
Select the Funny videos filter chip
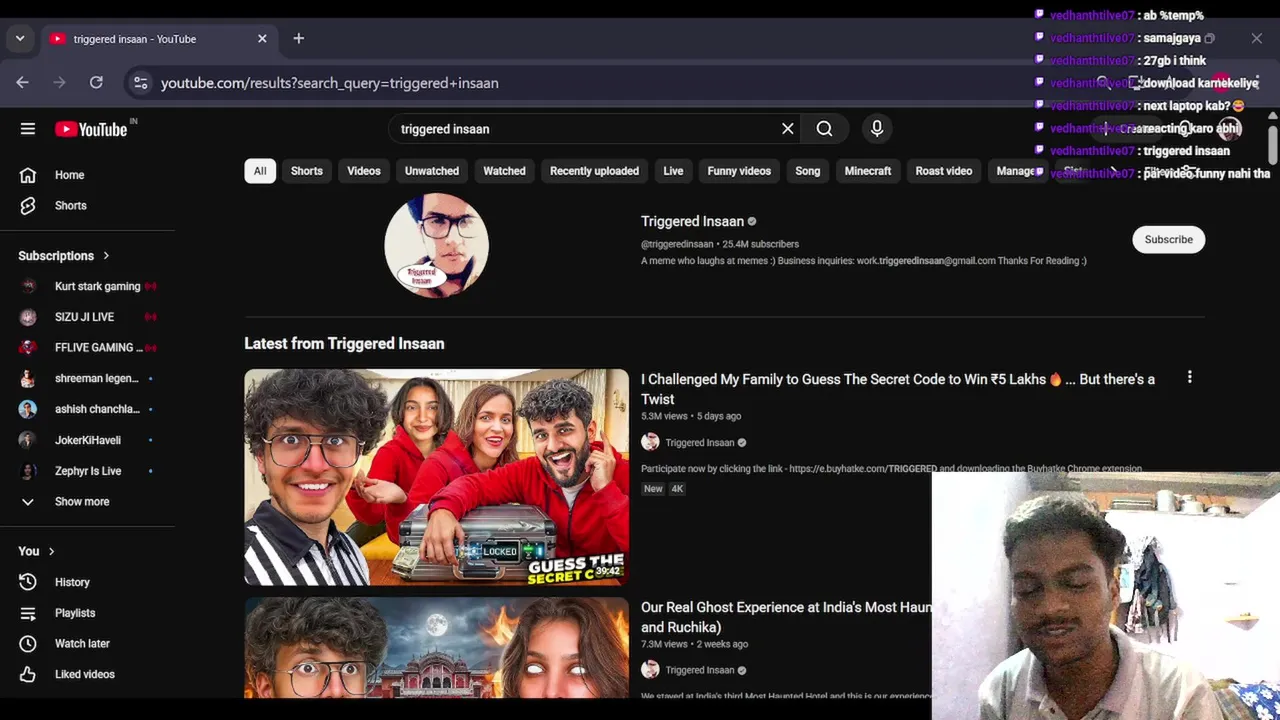pos(739,171)
